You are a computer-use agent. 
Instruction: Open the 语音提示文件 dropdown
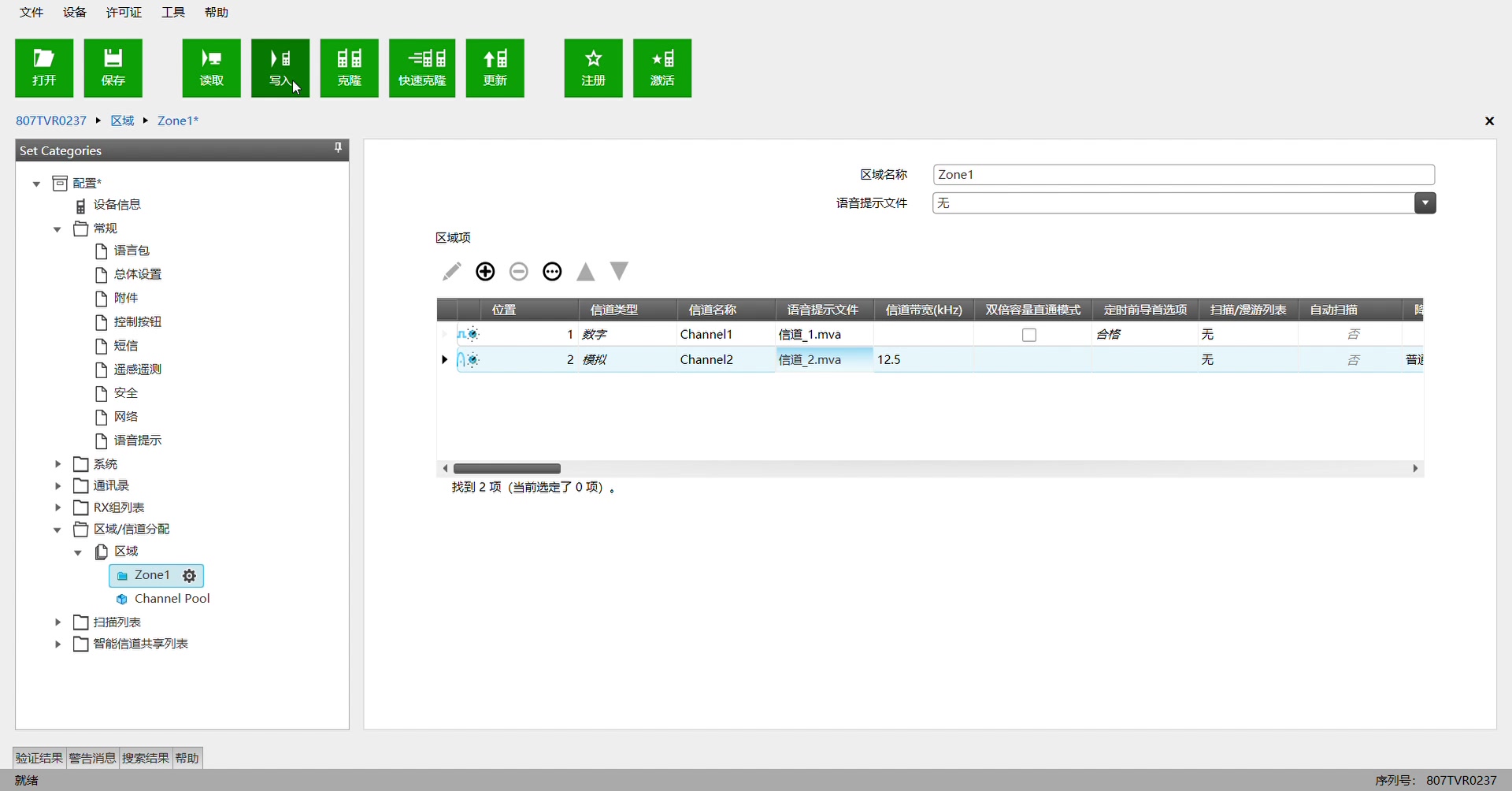click(x=1425, y=203)
